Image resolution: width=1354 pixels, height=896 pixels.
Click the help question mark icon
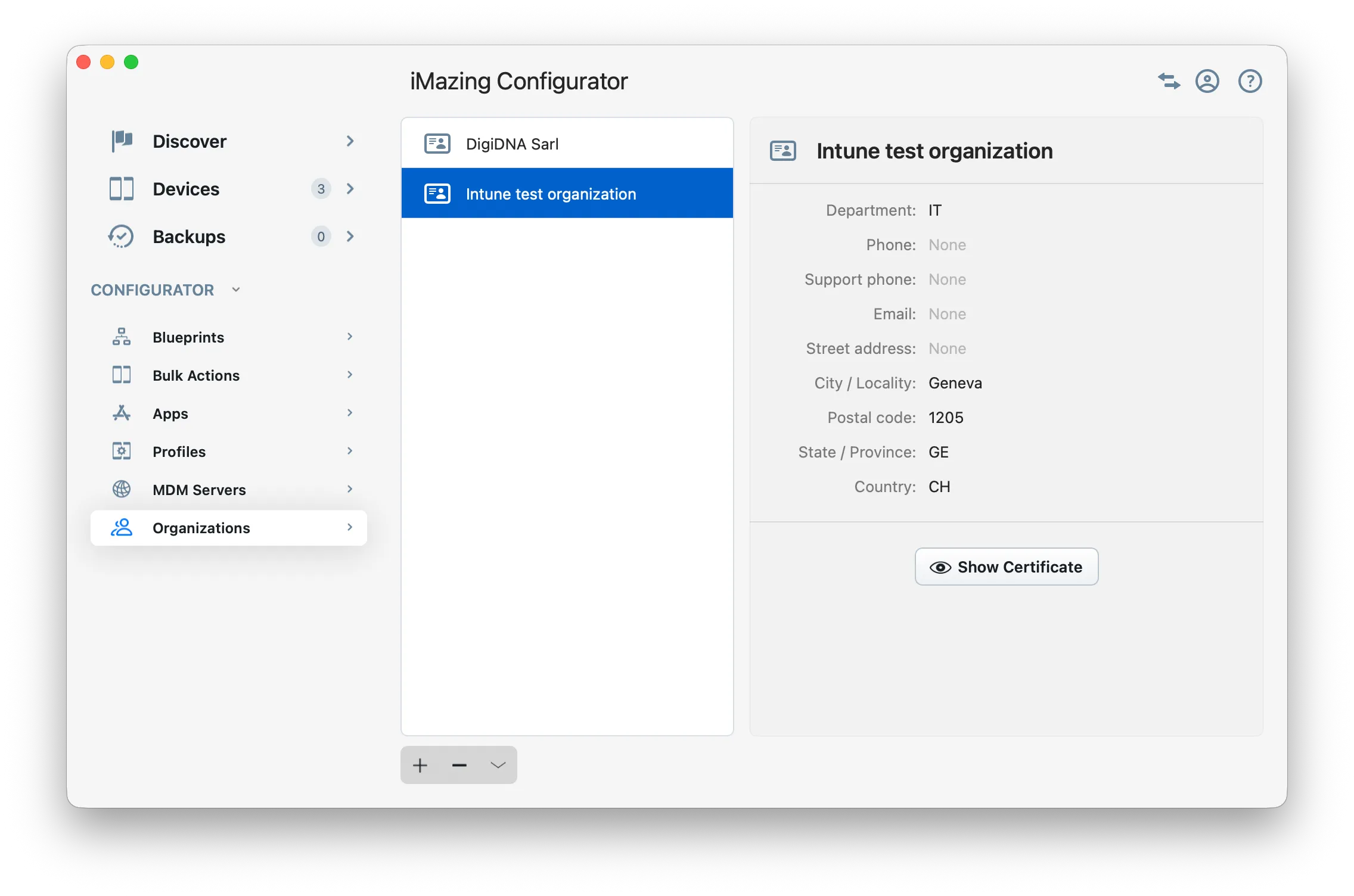pos(1250,81)
